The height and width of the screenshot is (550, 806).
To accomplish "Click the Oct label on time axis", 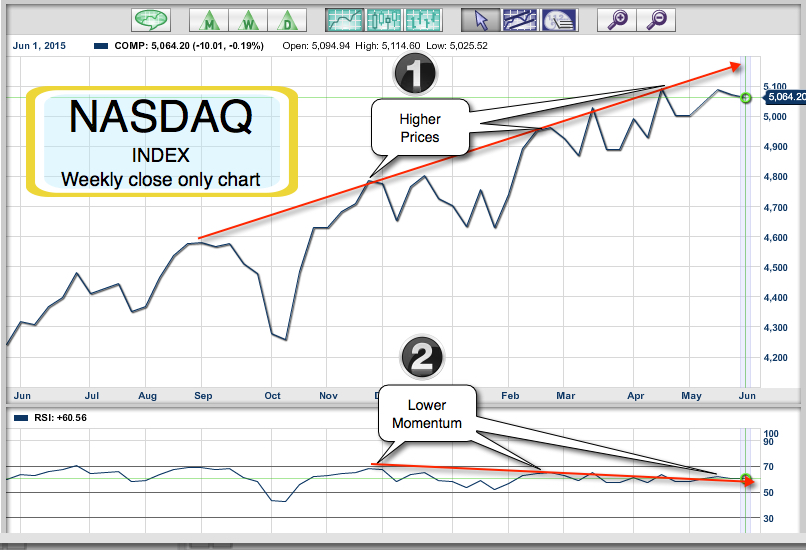I will tap(272, 396).
